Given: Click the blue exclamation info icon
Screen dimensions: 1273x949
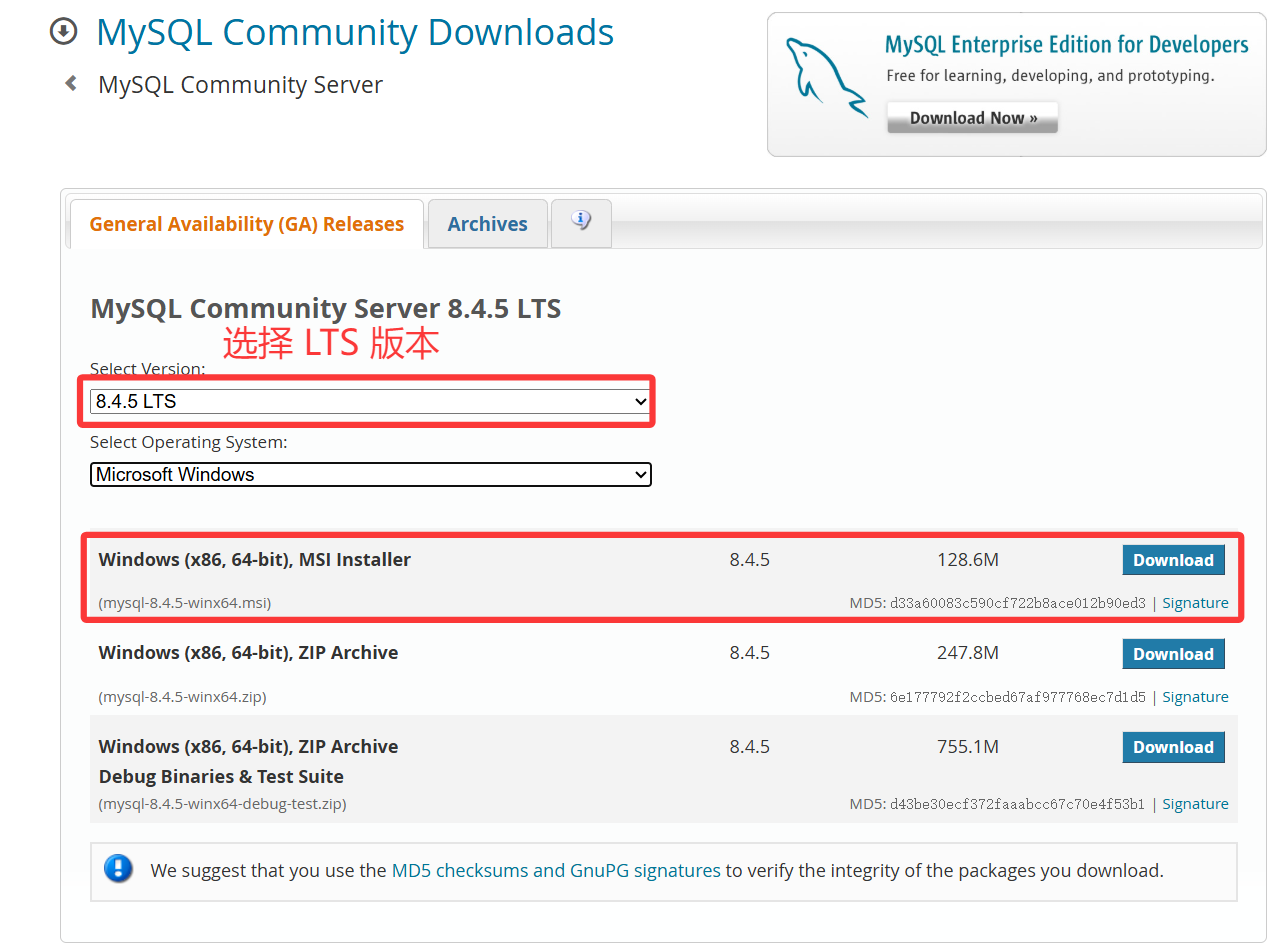Looking at the screenshot, I should [118, 869].
